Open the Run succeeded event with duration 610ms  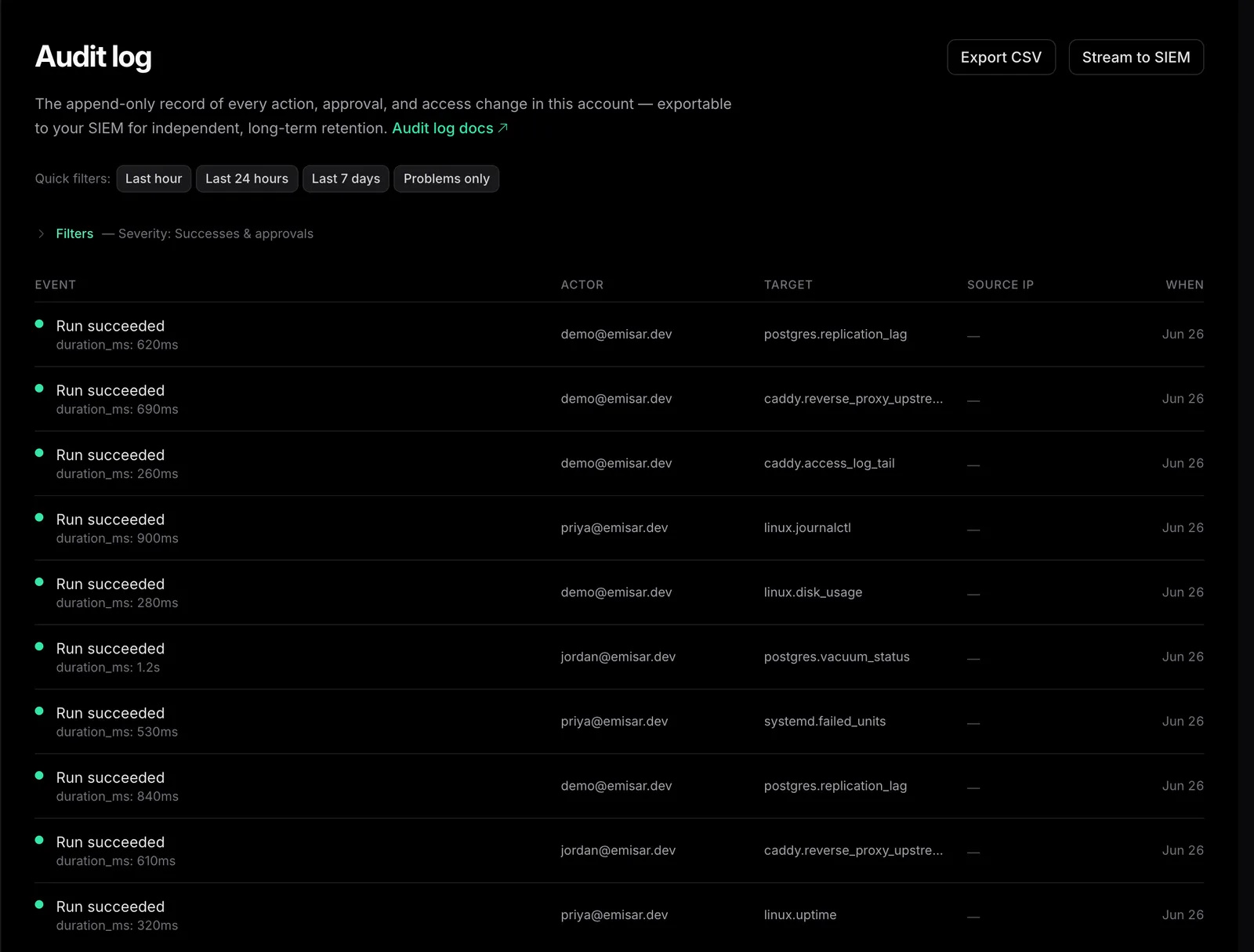pyautogui.click(x=619, y=851)
